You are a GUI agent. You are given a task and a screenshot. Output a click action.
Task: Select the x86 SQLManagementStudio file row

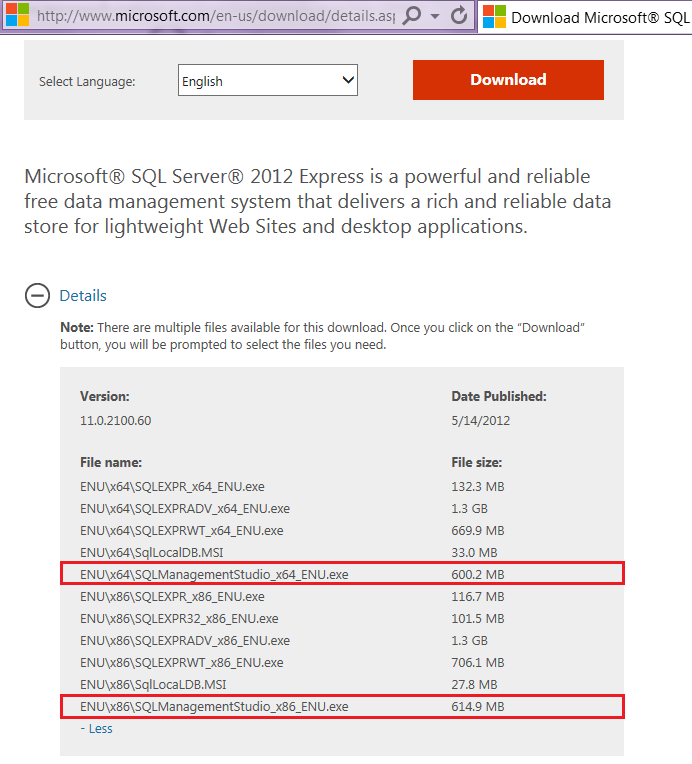click(x=342, y=707)
